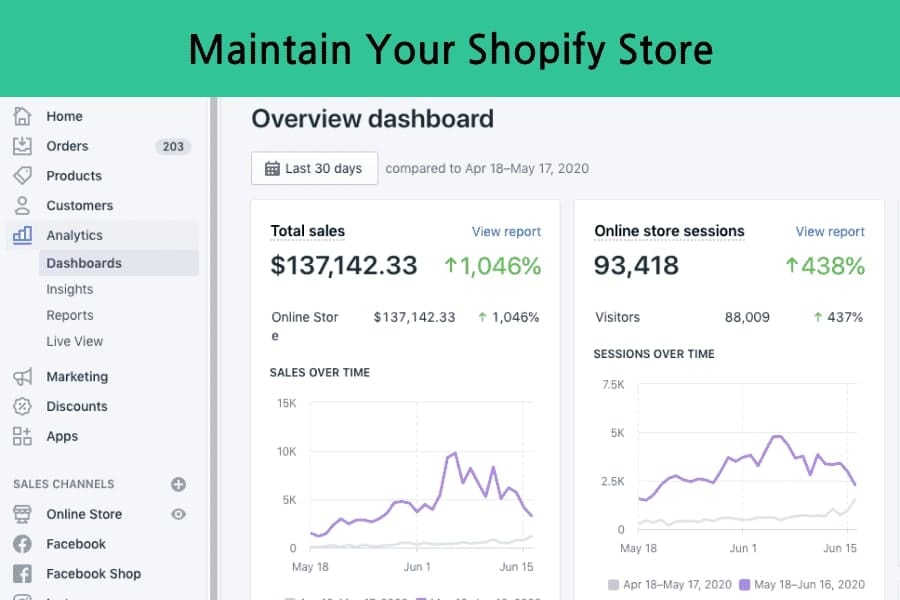Screen dimensions: 900x600
Task: Click the Apps grid icon
Action: coord(22,436)
